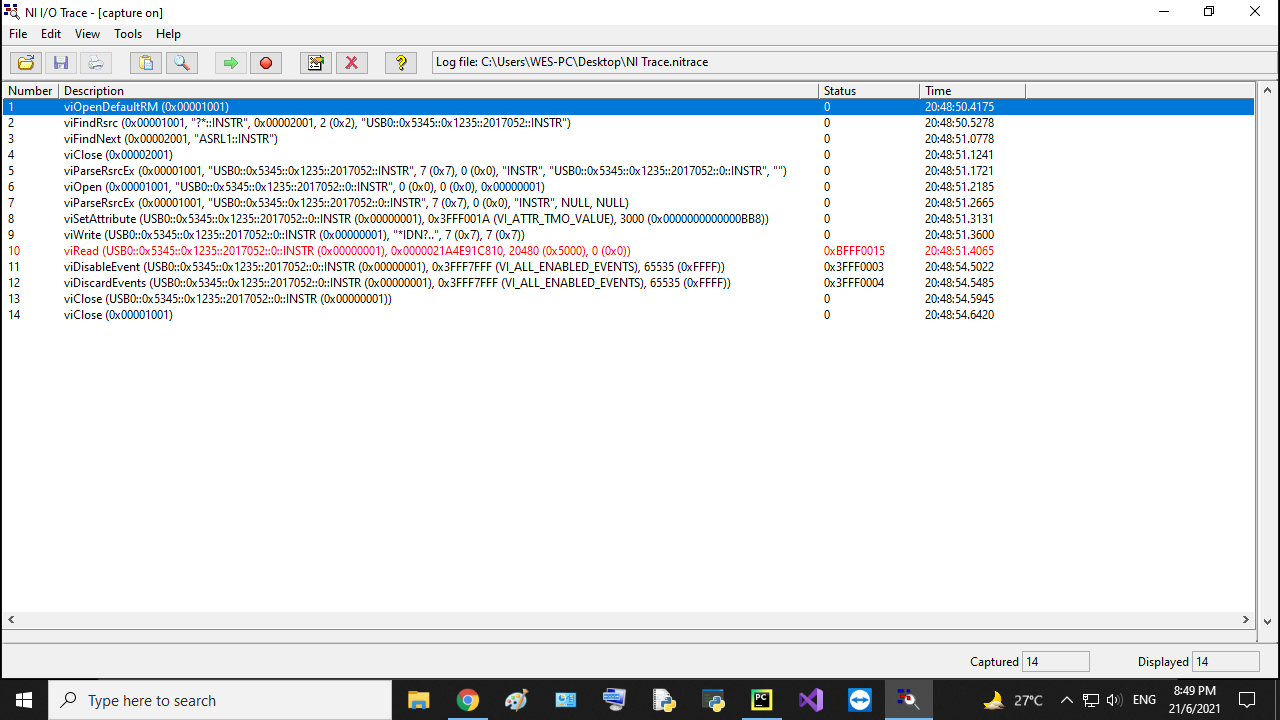Click the yellow question mark Help icon

[401, 63]
